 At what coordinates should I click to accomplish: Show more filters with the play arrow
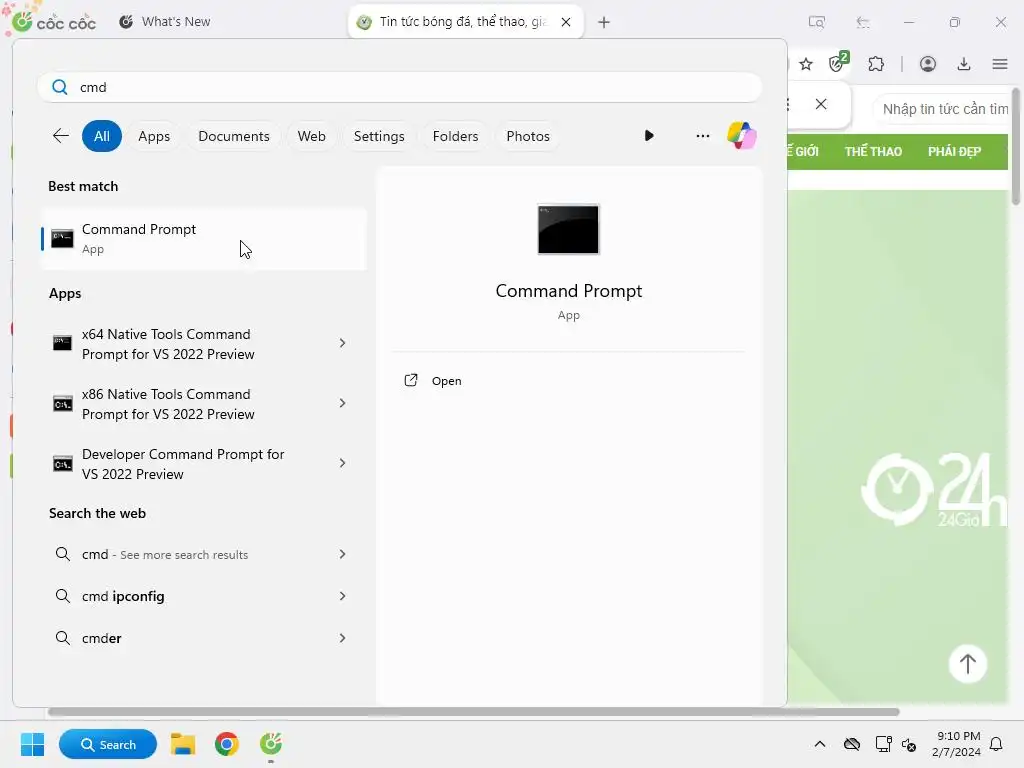[648, 136]
